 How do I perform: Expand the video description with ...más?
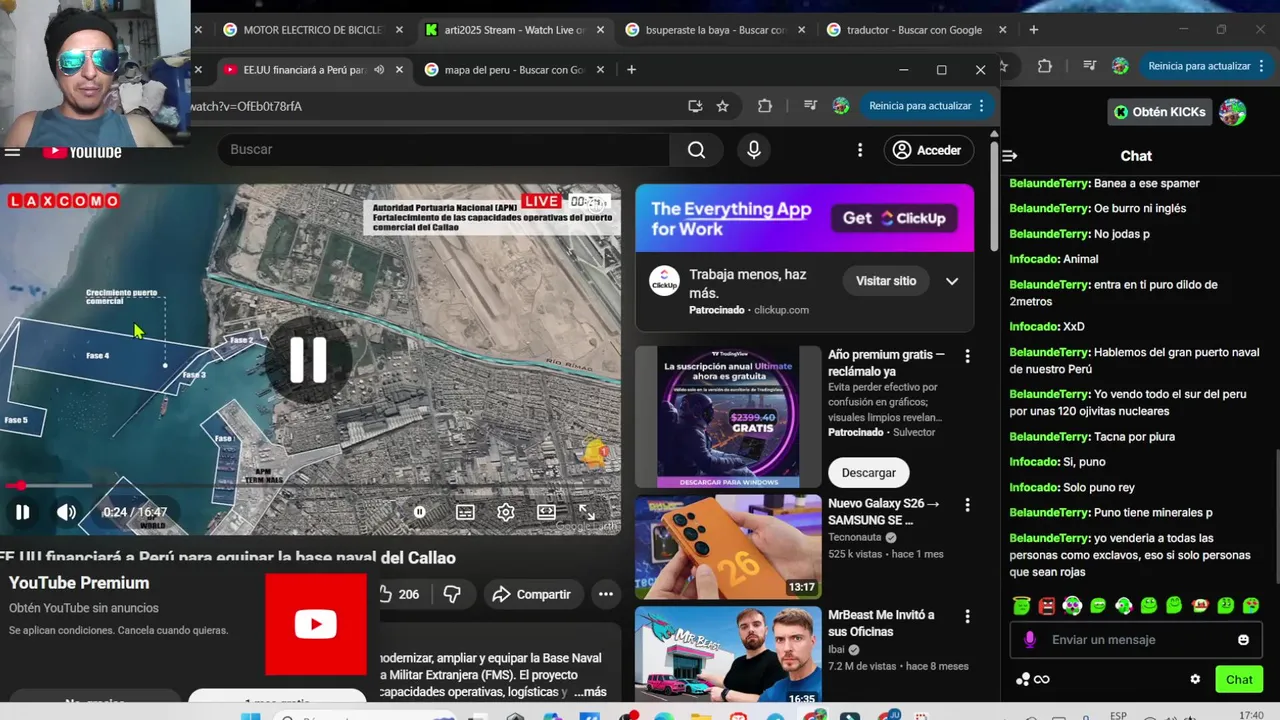[x=590, y=692]
